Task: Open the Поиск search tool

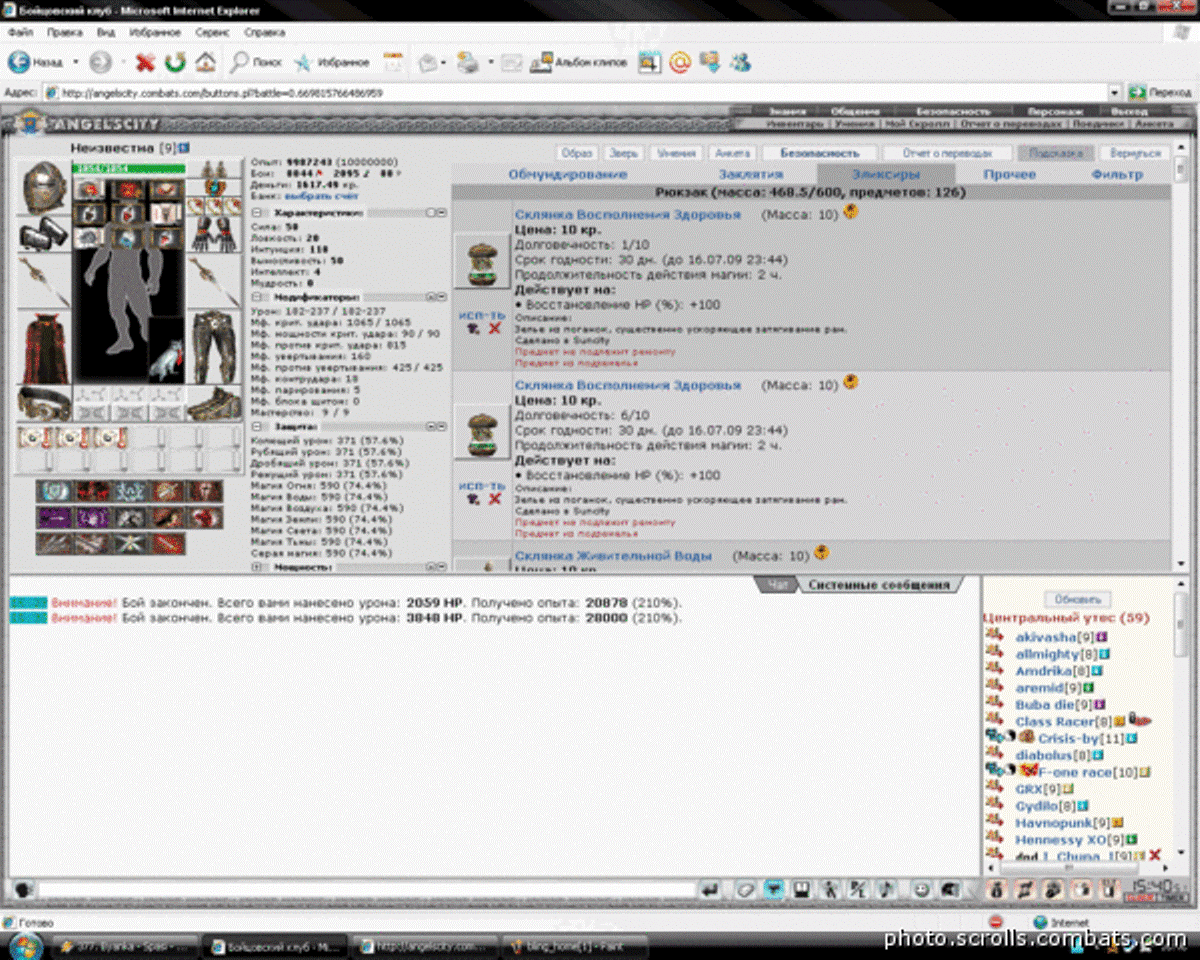Action: [x=256, y=62]
